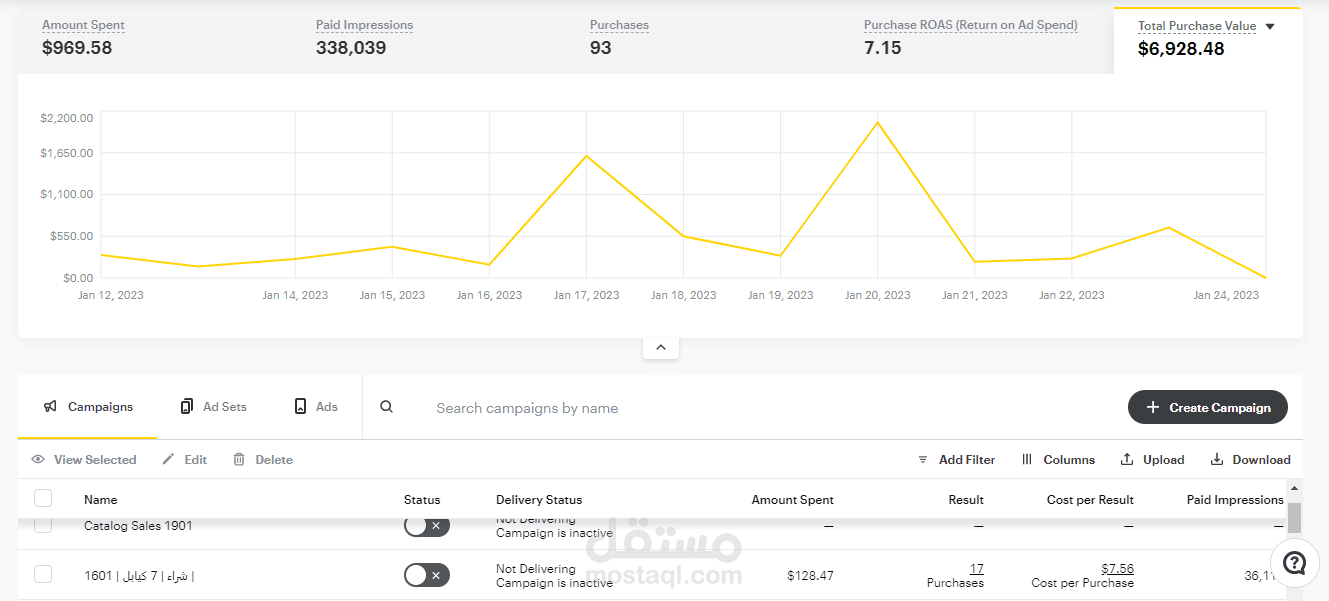Click the Delivery Status column header
Screen dimensions: 1329x601
539,500
